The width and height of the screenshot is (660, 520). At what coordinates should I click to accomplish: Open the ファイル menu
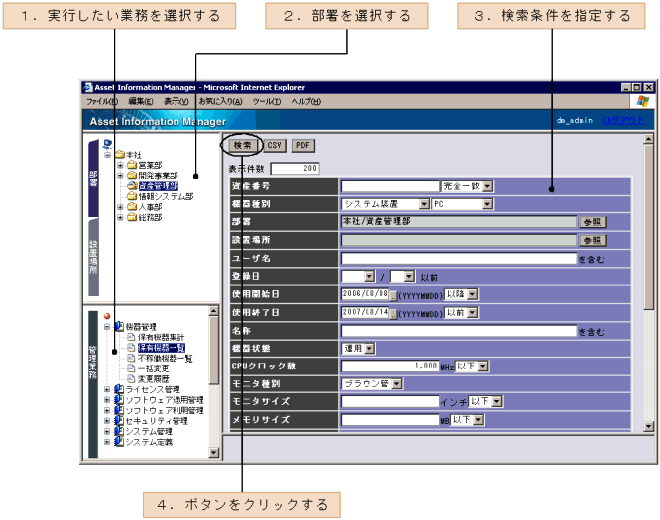(x=101, y=102)
